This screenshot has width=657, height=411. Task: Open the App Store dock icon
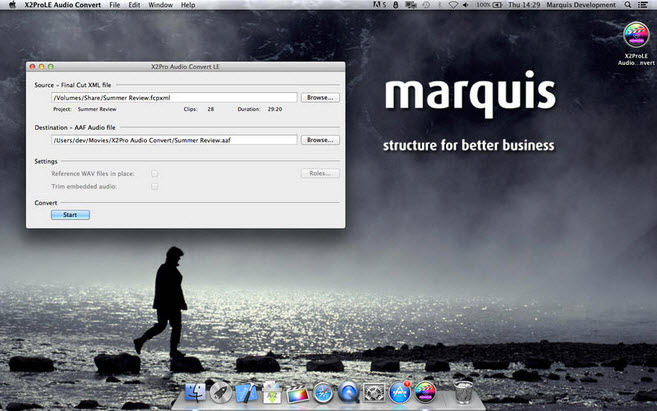pos(400,393)
